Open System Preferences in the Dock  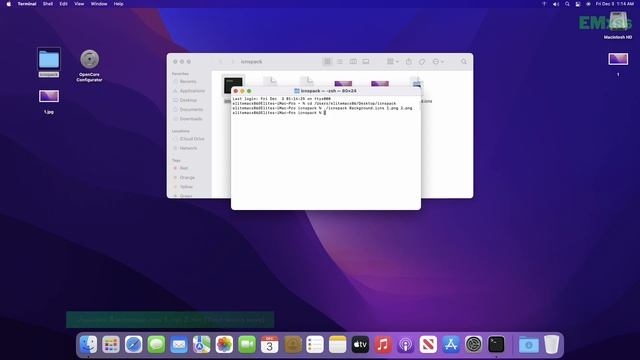tap(473, 344)
